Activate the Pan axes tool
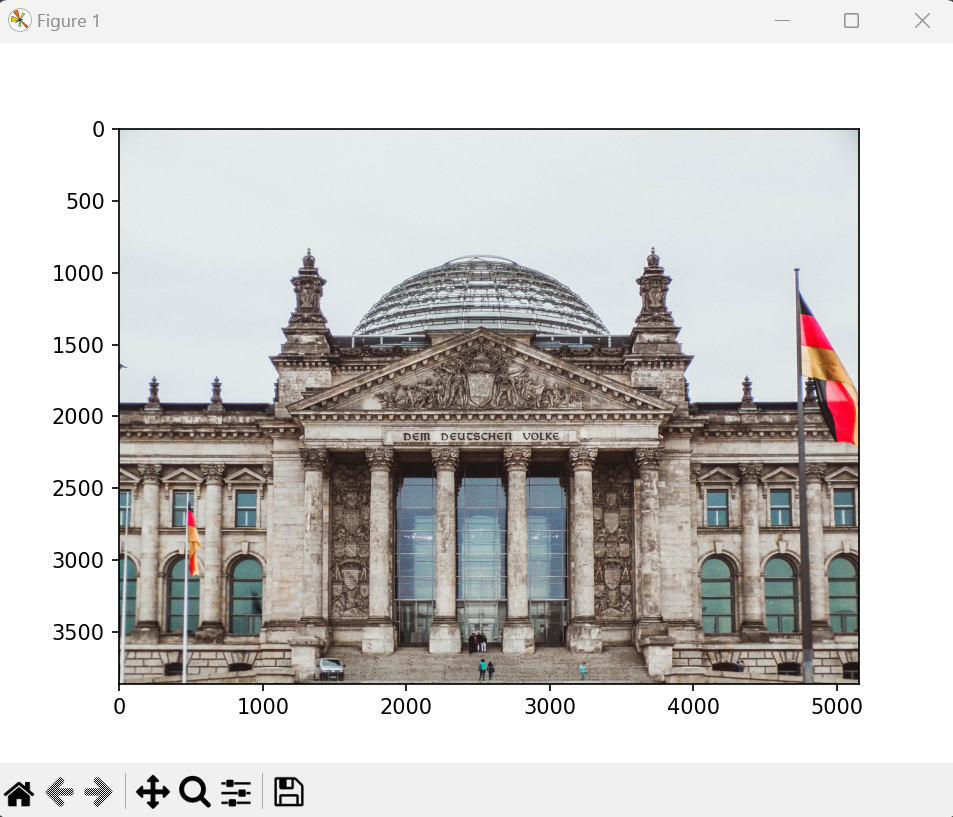Image resolution: width=953 pixels, height=817 pixels. coord(153,792)
